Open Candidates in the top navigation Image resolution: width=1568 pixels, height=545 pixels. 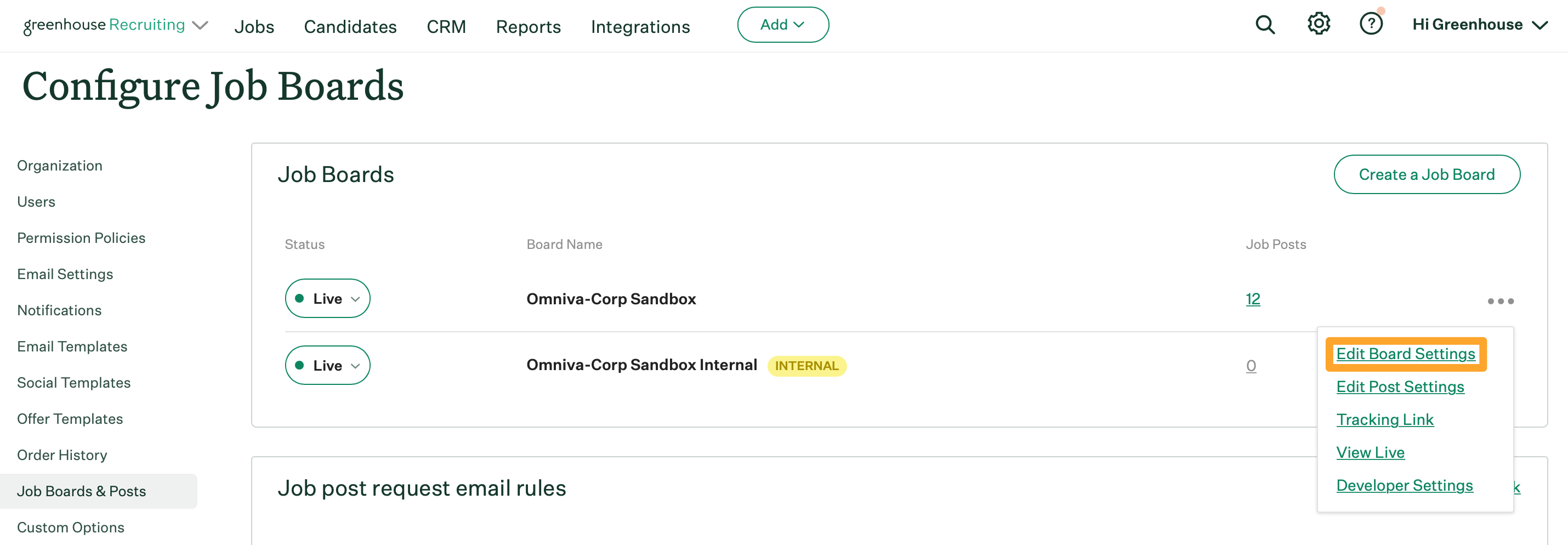pos(350,27)
